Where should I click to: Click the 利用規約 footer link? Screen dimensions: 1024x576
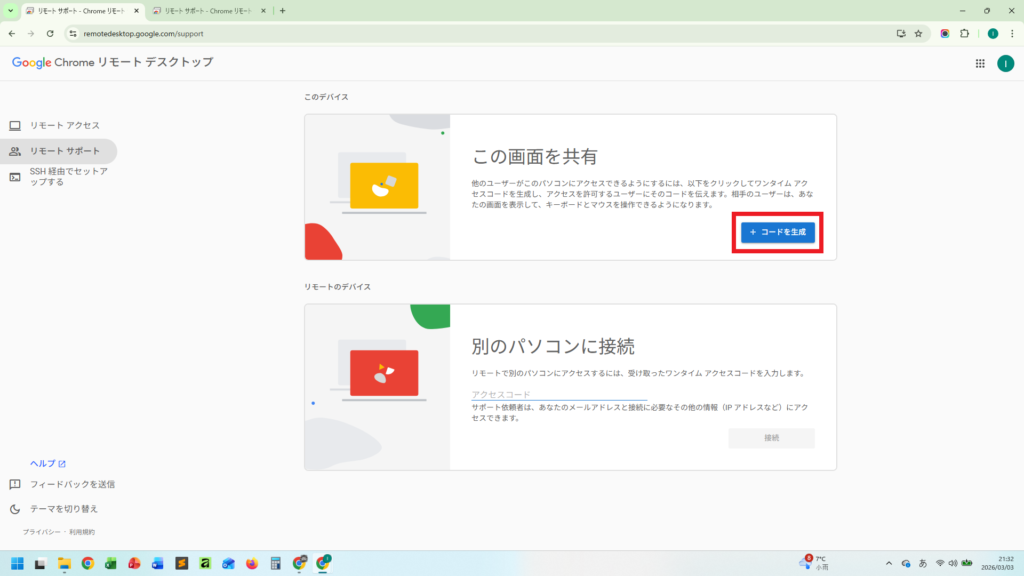pos(81,532)
